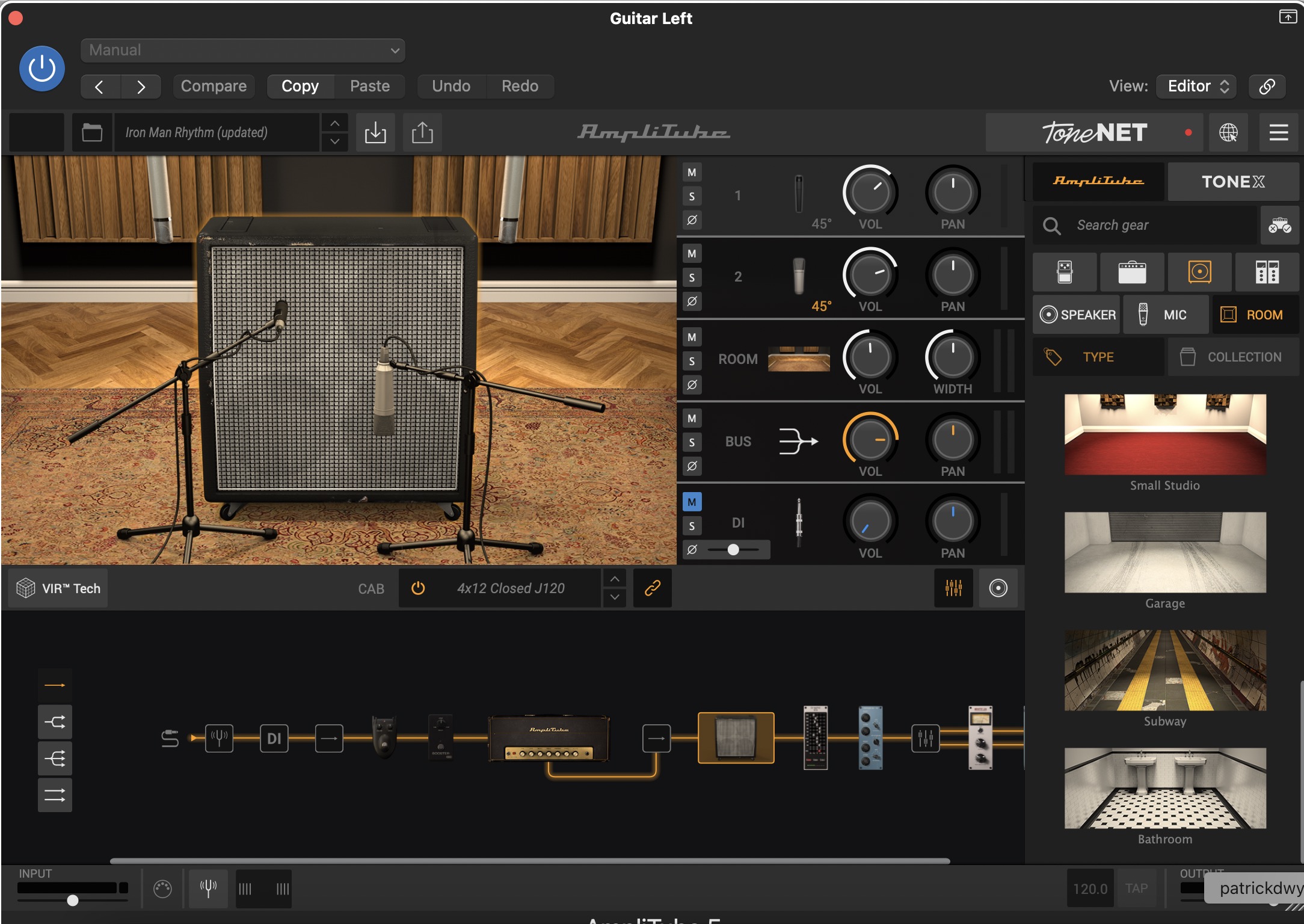Show the cab mixer view icon
Image resolution: width=1304 pixels, height=924 pixels.
coord(953,588)
